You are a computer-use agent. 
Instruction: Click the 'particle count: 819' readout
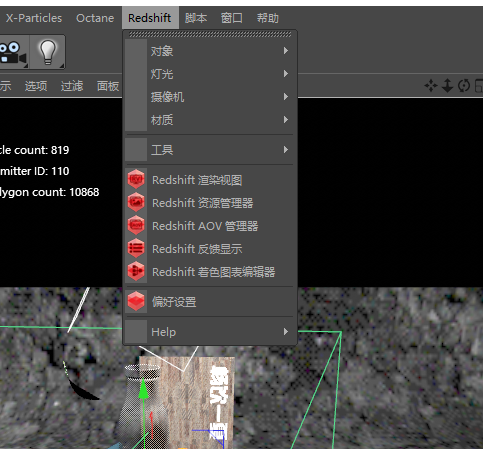(x=34, y=150)
